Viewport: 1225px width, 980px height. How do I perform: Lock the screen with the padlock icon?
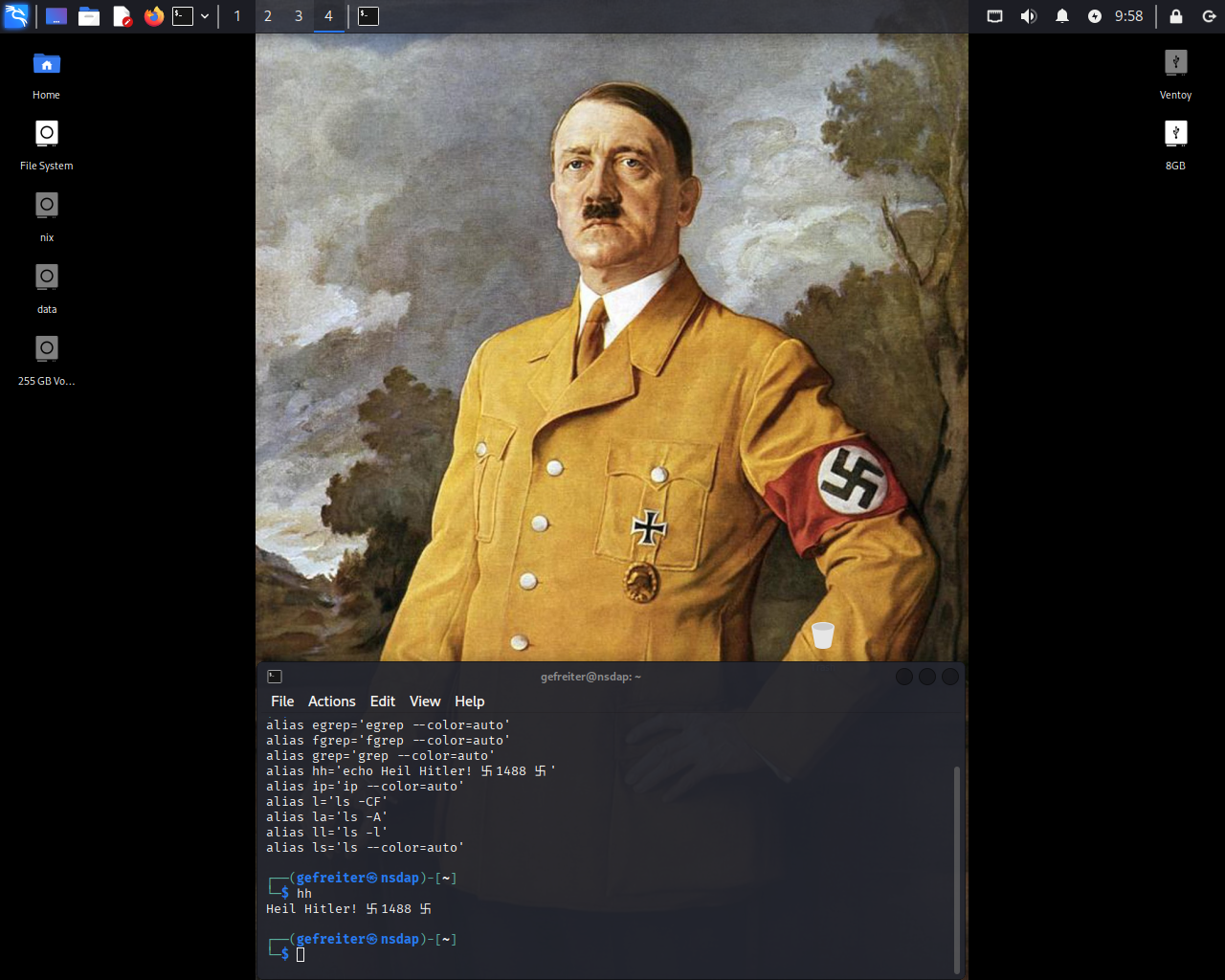point(1176,16)
